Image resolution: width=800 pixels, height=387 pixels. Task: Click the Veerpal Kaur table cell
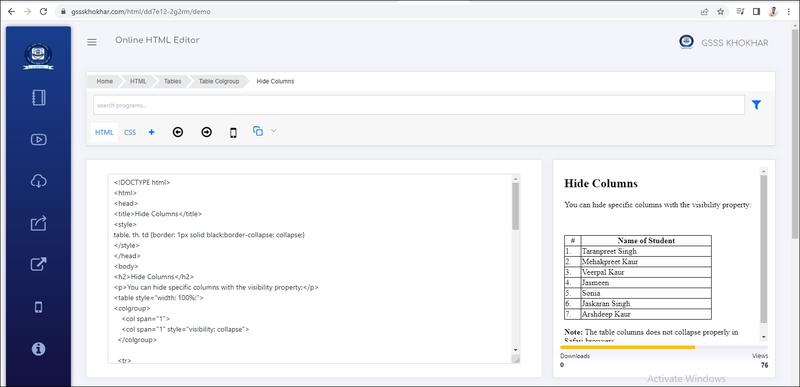[646, 272]
